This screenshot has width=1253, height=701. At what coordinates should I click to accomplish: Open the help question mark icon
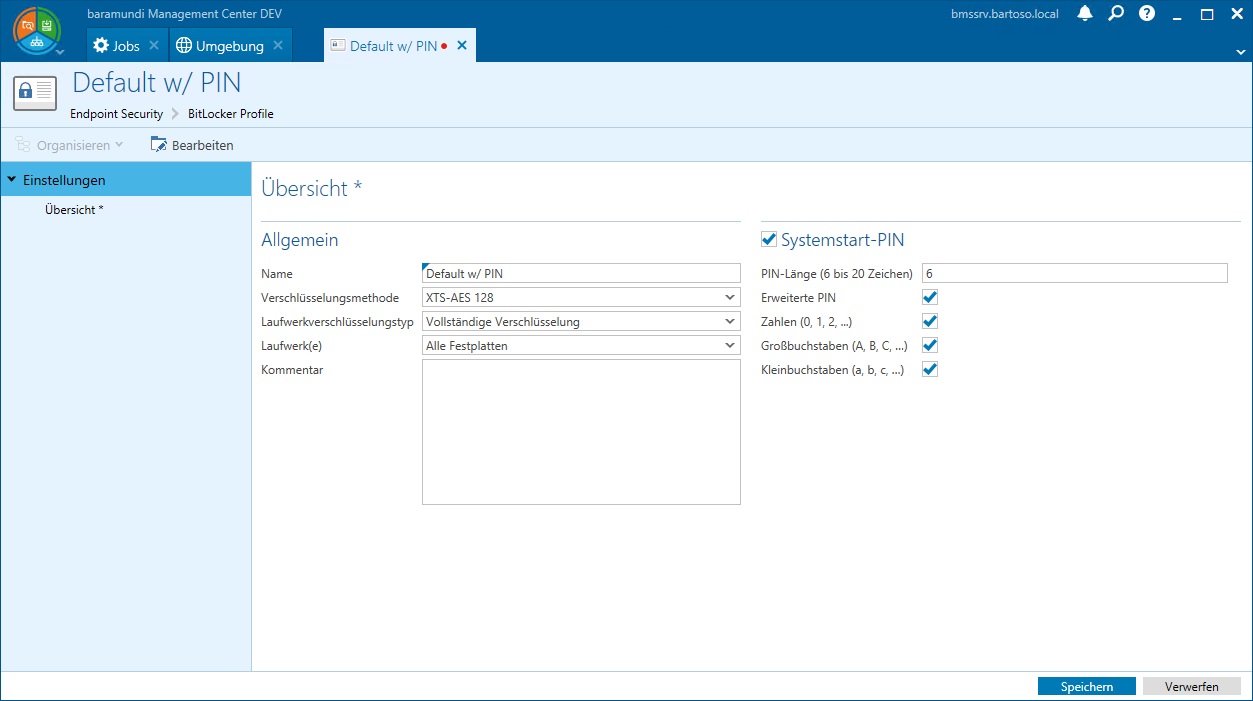pos(1147,14)
